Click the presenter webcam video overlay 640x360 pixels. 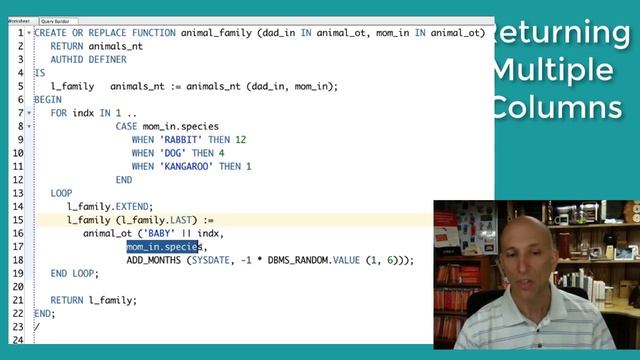pos(537,275)
